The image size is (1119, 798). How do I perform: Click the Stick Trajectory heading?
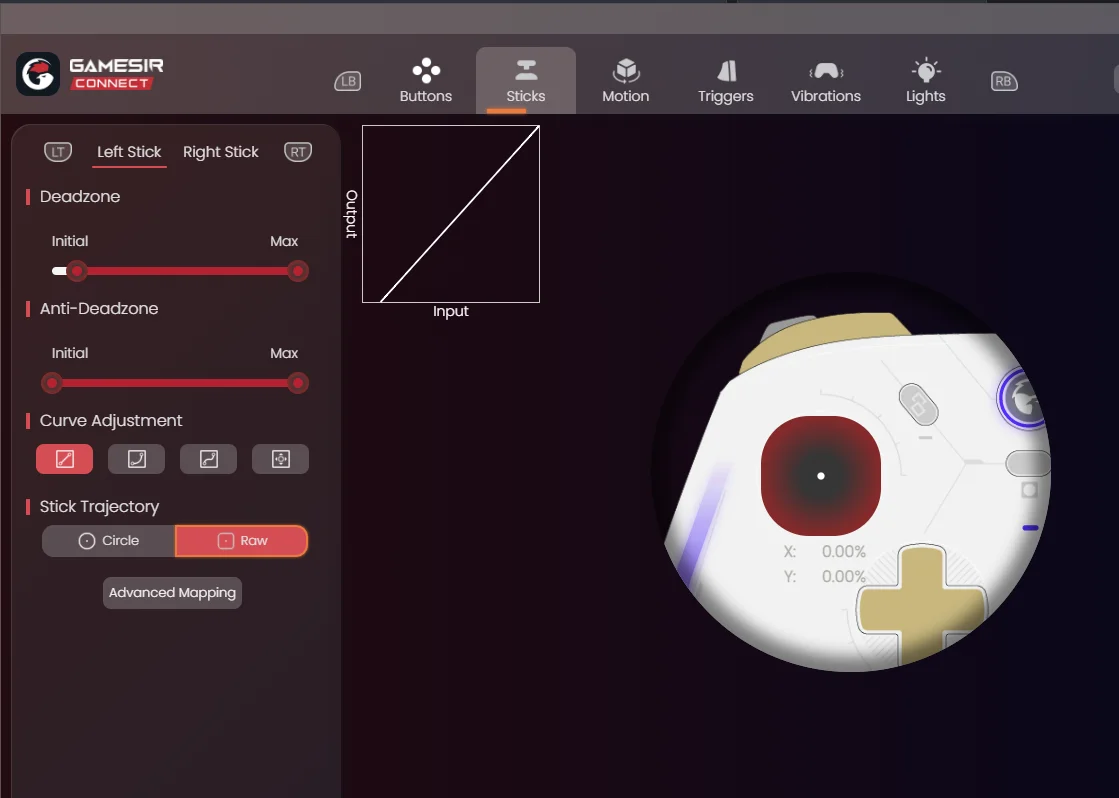click(99, 507)
